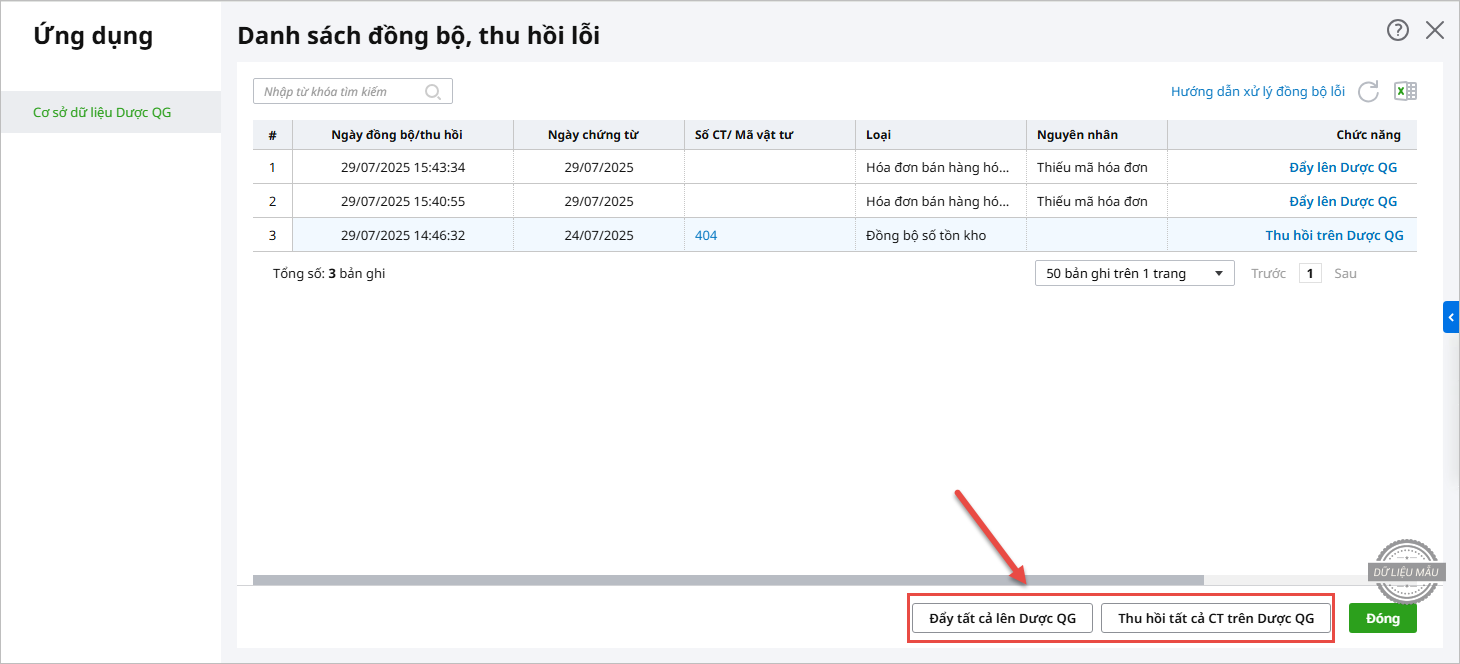Select cell 29/07/2025 15:40:55
This screenshot has height=664, width=1460.
[403, 201]
